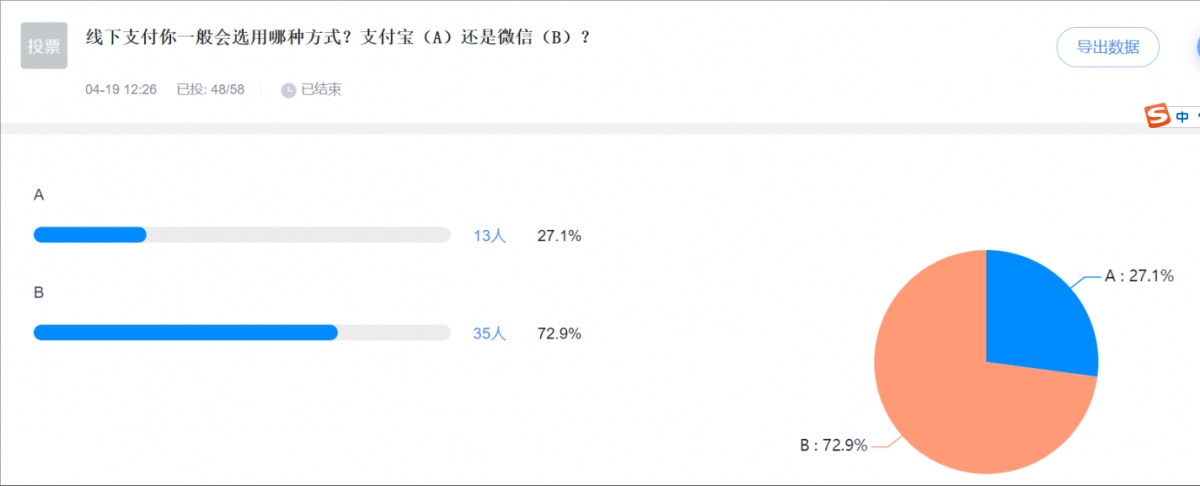
Task: Click the 04-19 12:26 timestamp
Action: point(121,90)
